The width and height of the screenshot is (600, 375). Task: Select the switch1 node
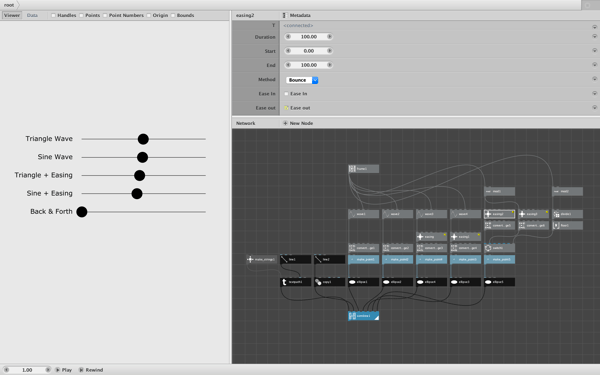tap(499, 248)
